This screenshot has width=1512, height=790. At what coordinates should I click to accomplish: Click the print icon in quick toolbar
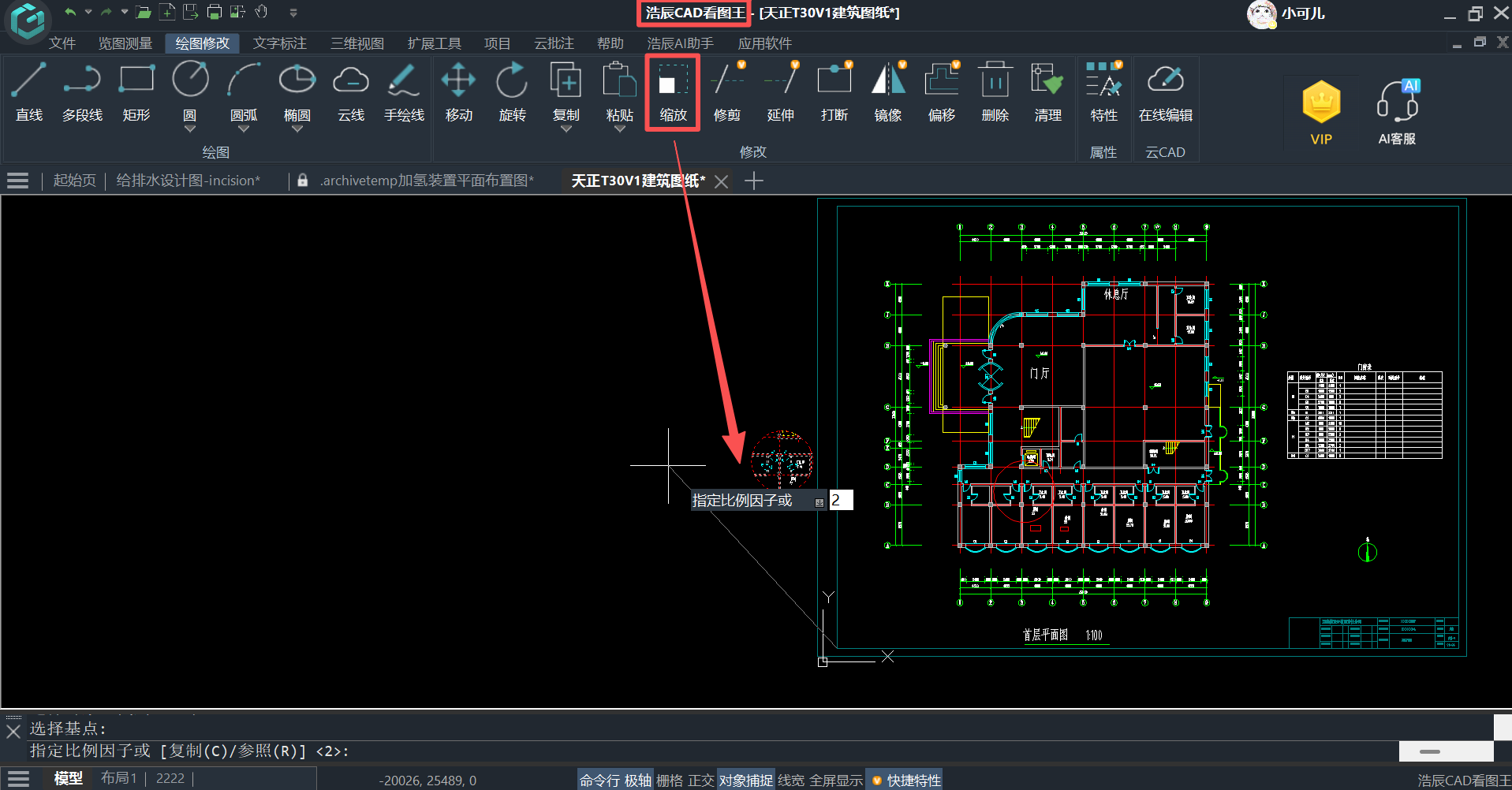214,12
